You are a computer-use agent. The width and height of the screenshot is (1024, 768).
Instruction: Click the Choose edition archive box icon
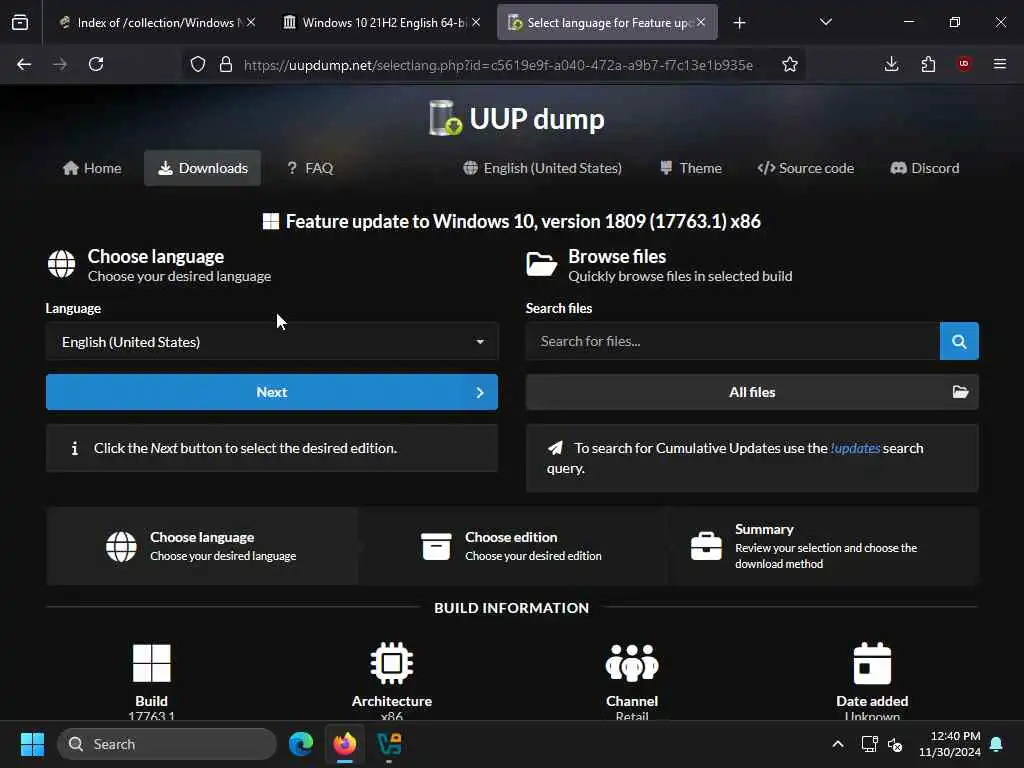click(x=436, y=546)
